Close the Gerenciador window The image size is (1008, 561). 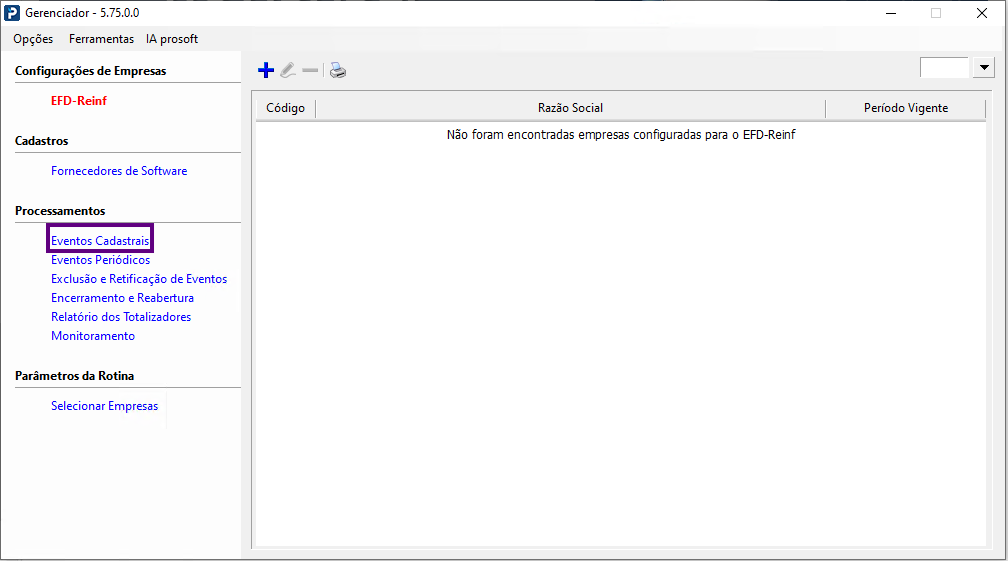coord(982,13)
